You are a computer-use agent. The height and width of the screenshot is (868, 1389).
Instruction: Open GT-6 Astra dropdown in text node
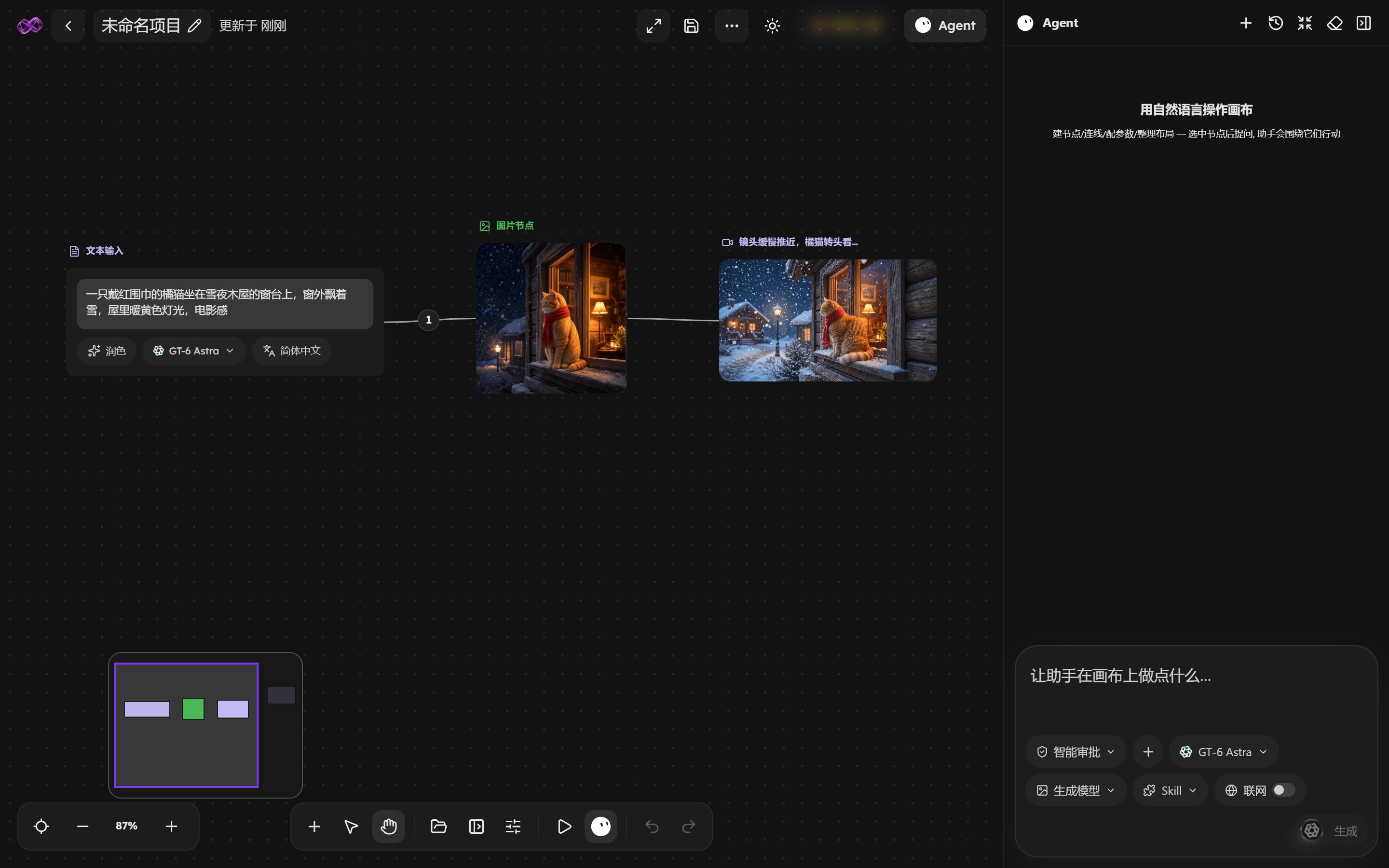coord(194,351)
